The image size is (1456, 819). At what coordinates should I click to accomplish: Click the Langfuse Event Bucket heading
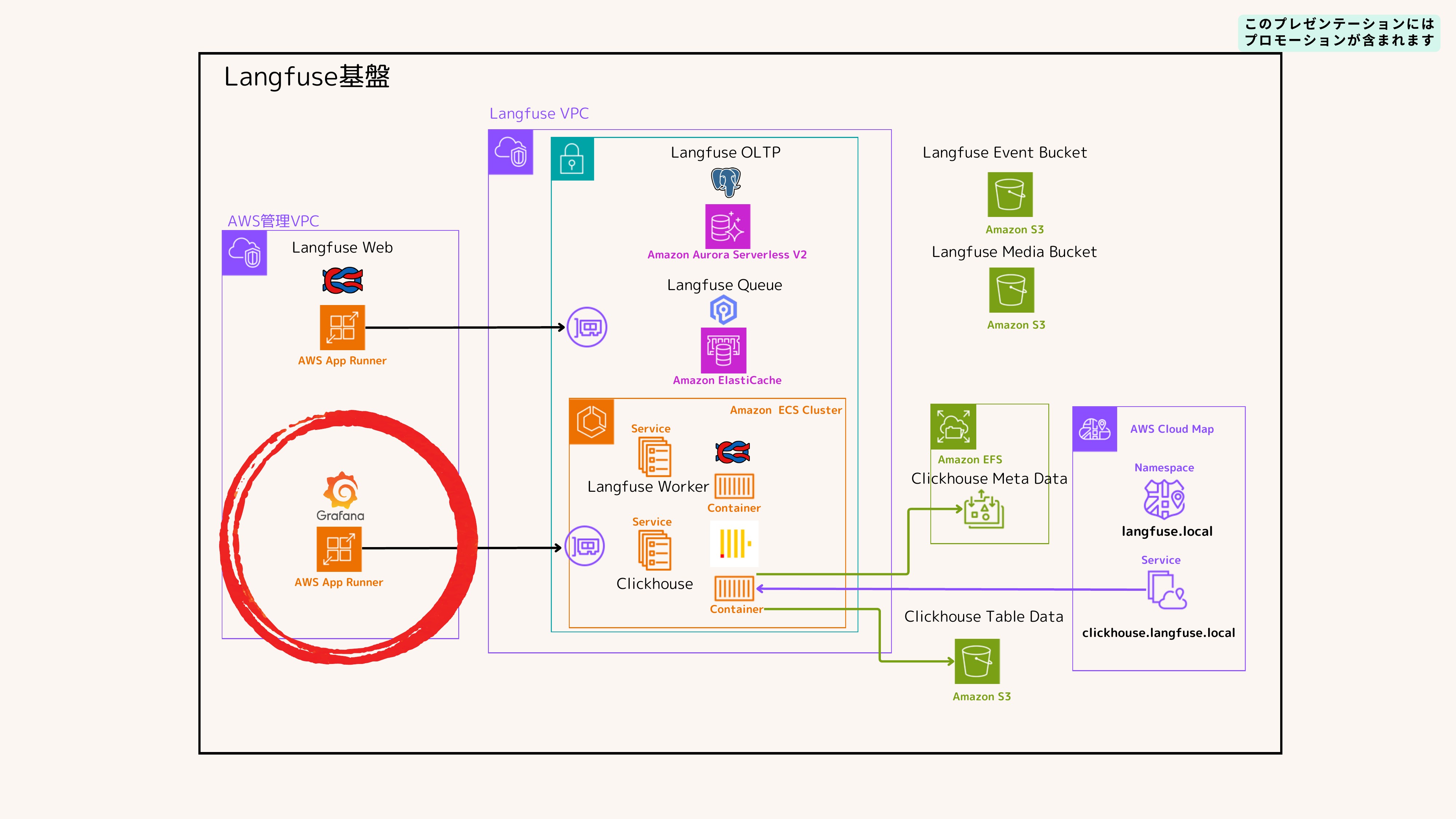pyautogui.click(x=1005, y=153)
